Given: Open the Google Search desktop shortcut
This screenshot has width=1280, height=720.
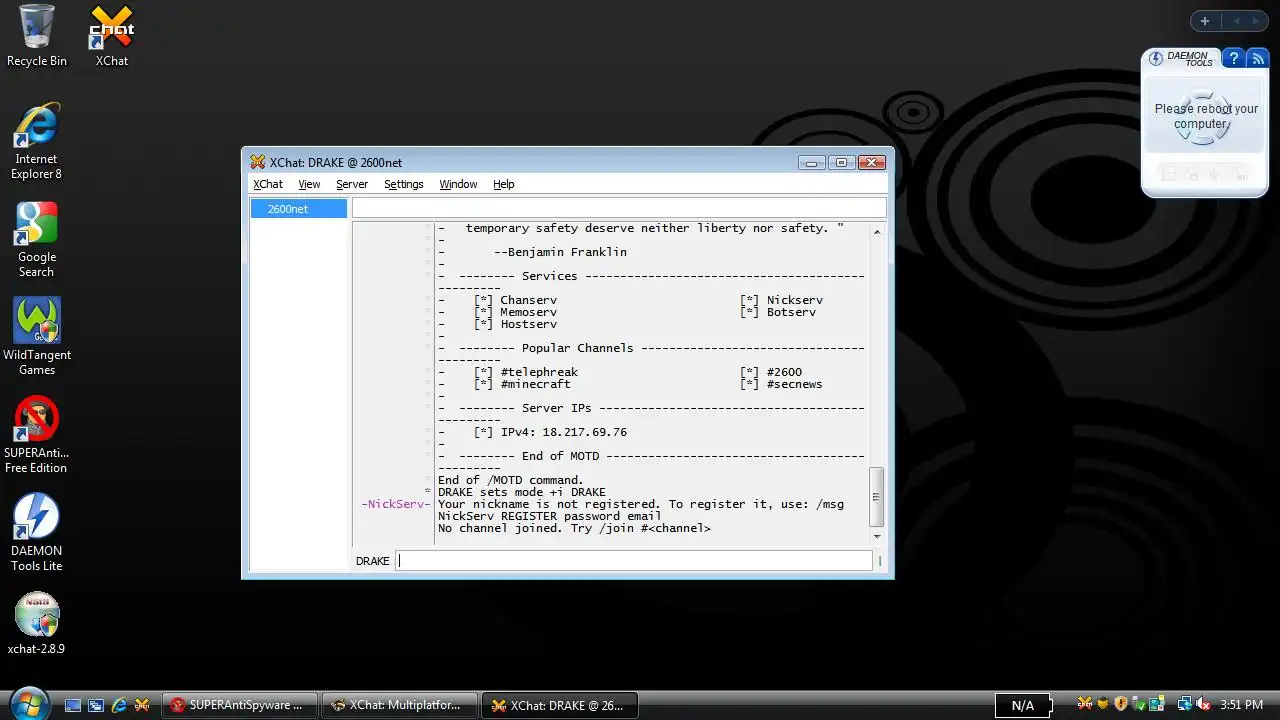Looking at the screenshot, I should (37, 240).
